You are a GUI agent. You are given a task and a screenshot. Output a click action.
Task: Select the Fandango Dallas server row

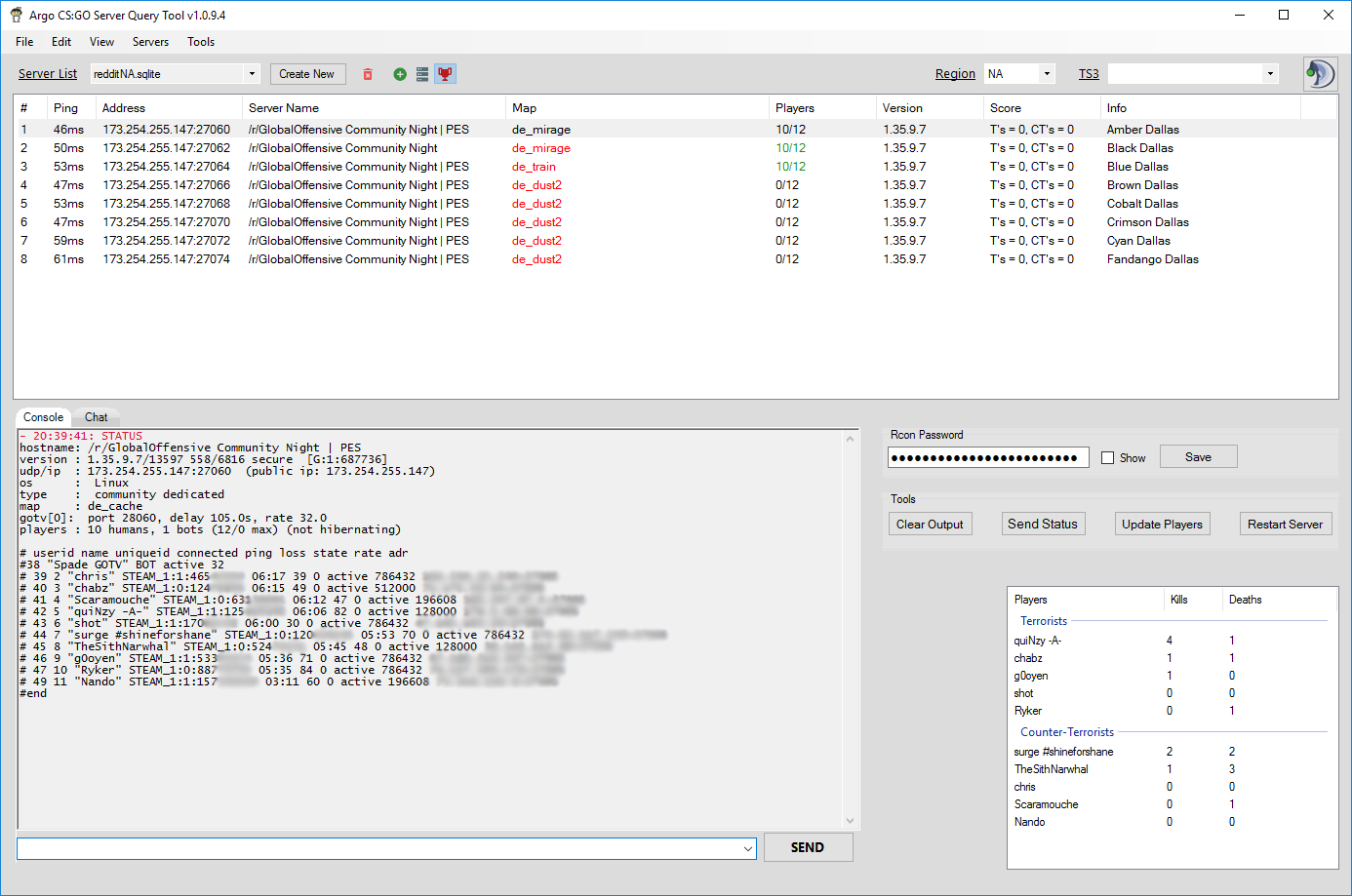coord(675,259)
